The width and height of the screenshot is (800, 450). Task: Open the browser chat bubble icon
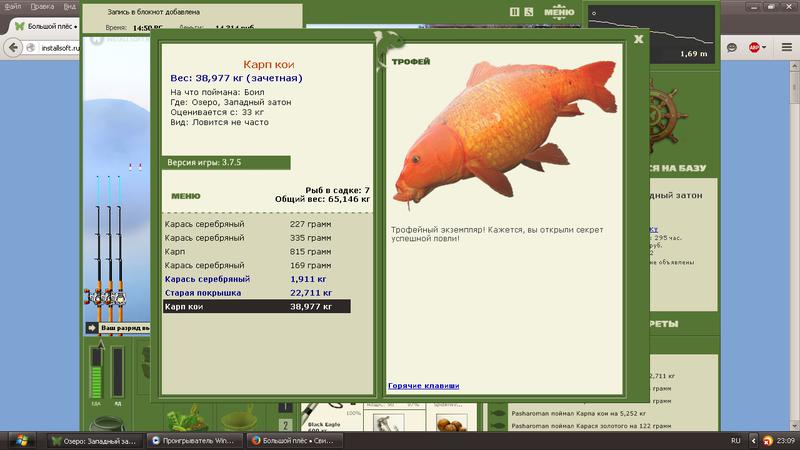pos(732,47)
